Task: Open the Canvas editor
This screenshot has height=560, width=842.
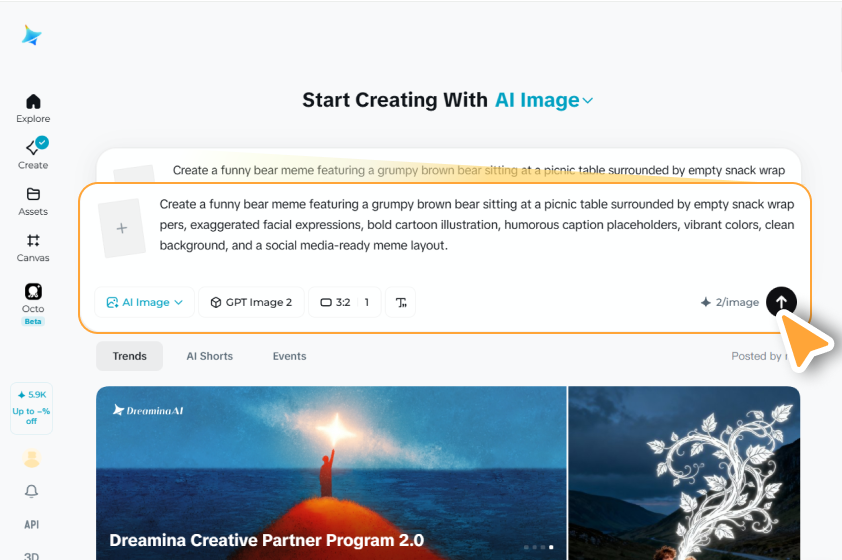Action: 33,248
